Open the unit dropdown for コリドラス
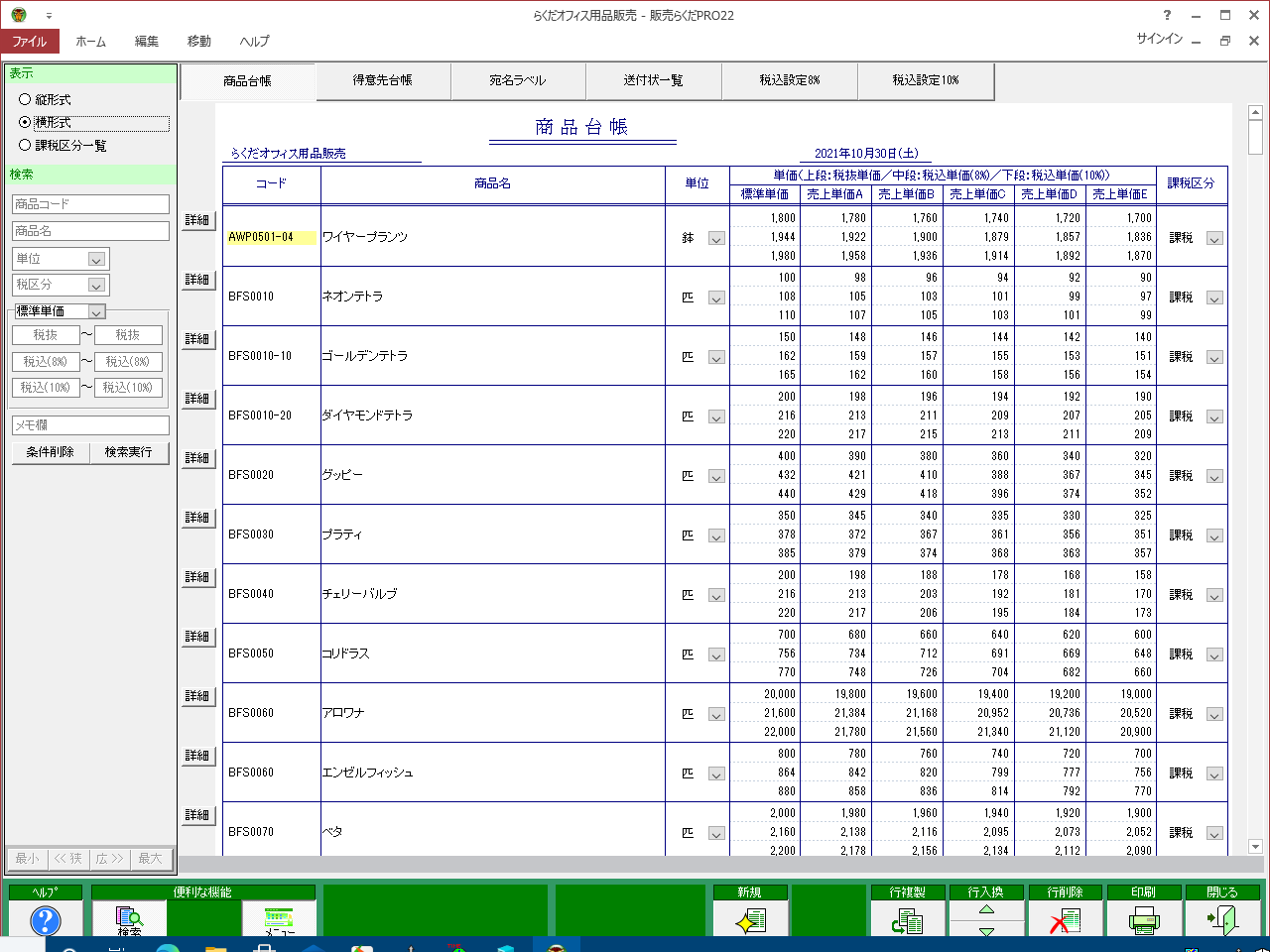 click(x=716, y=654)
